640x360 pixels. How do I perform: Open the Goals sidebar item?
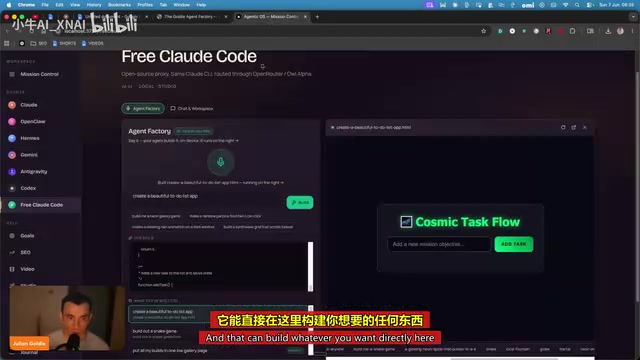point(27,236)
